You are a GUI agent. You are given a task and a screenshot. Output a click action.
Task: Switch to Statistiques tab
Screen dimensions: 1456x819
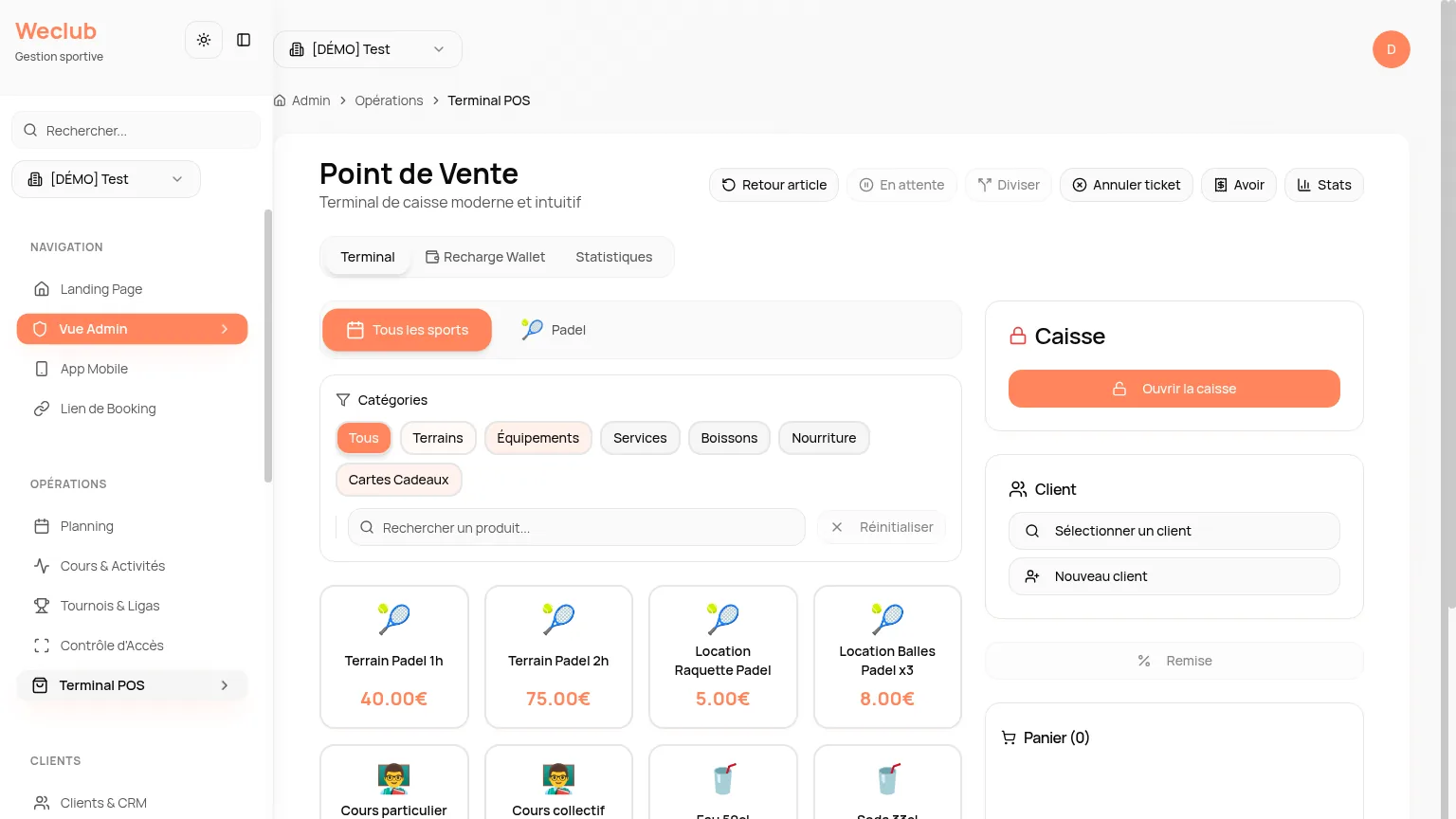click(x=614, y=257)
